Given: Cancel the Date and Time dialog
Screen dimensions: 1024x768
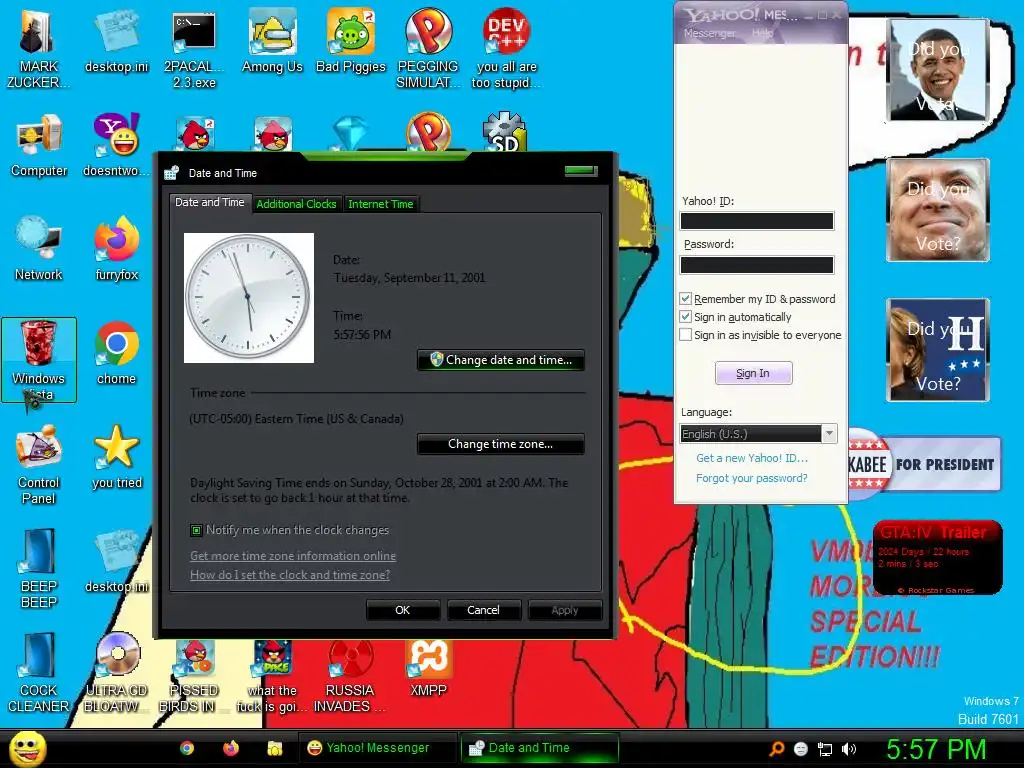Looking at the screenshot, I should [x=483, y=610].
